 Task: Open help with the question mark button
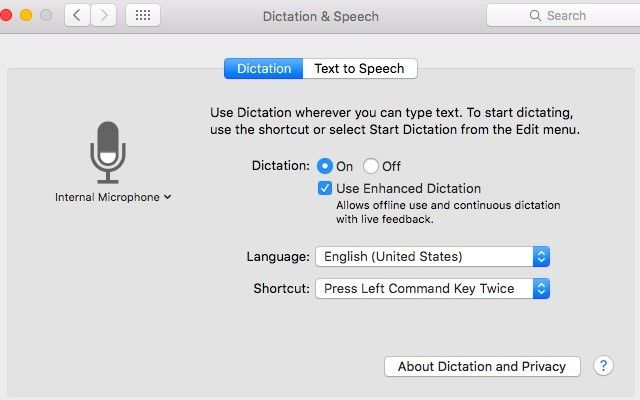pyautogui.click(x=603, y=366)
